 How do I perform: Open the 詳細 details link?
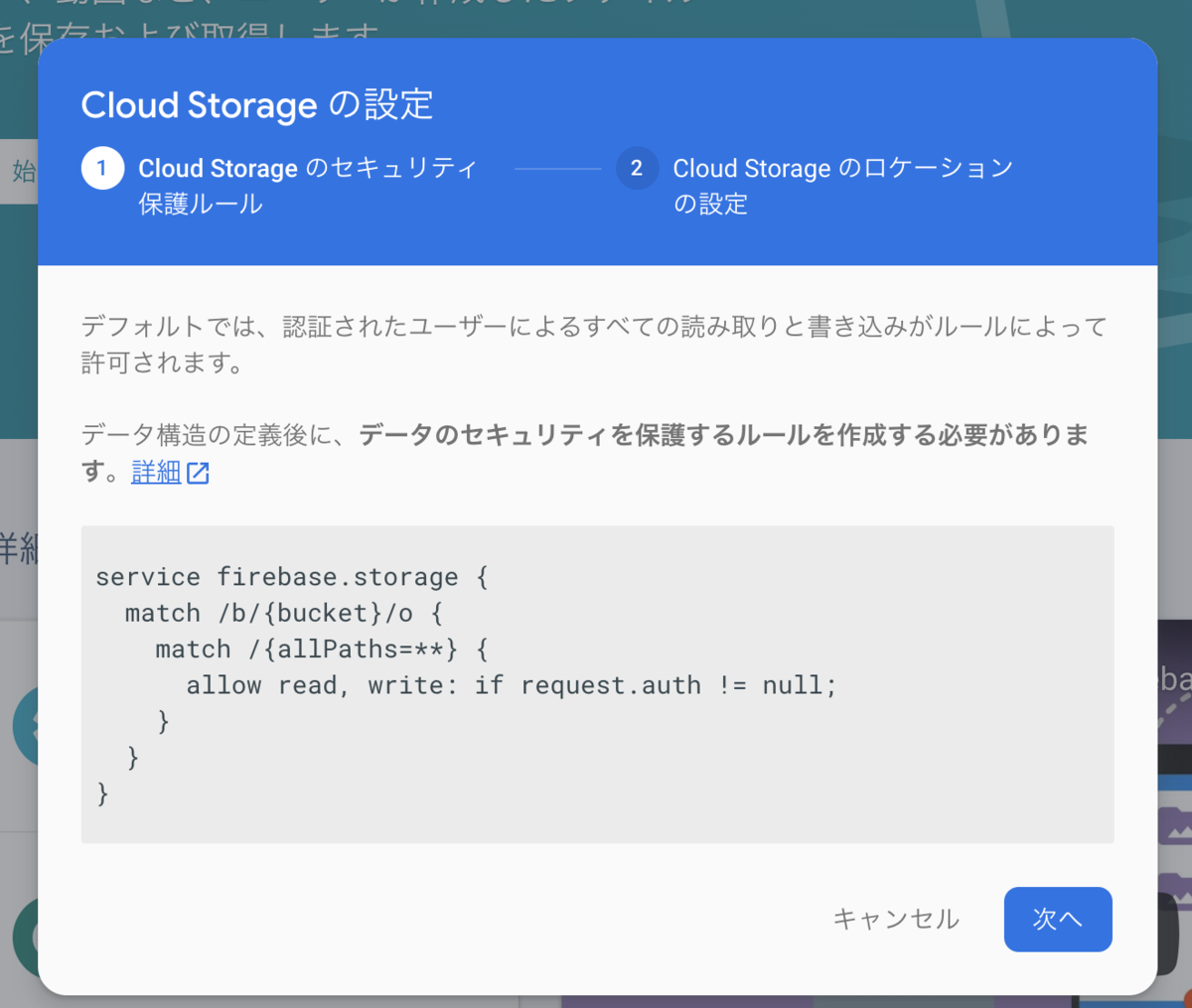(x=156, y=472)
